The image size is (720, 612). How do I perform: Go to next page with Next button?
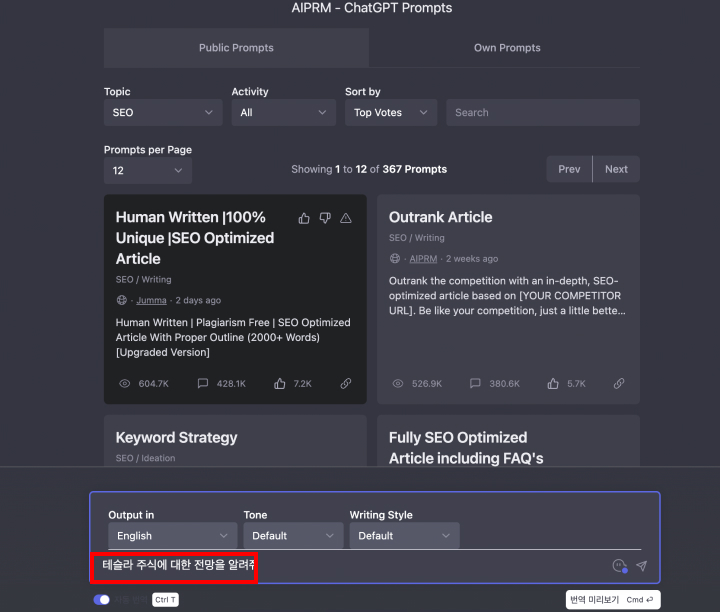pyautogui.click(x=616, y=169)
